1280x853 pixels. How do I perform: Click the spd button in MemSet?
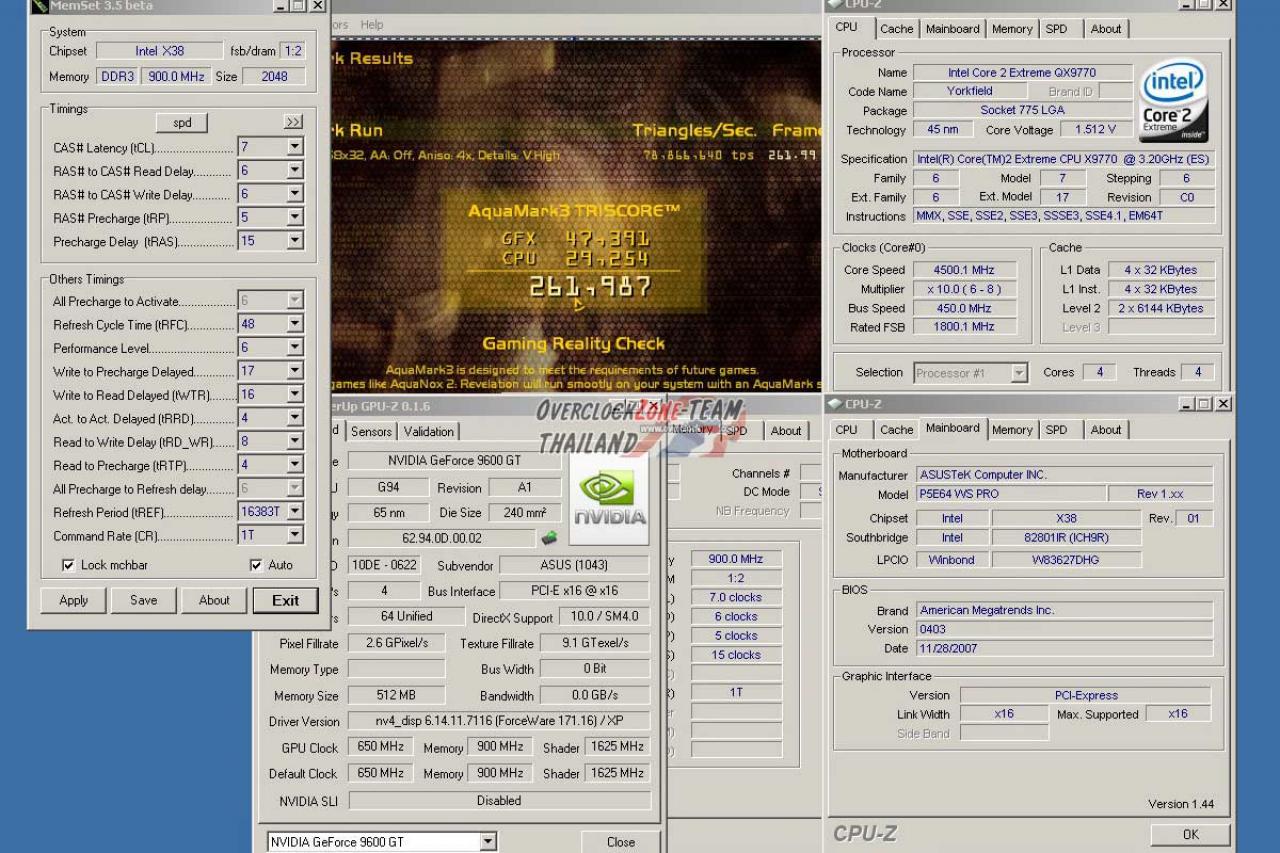point(182,123)
